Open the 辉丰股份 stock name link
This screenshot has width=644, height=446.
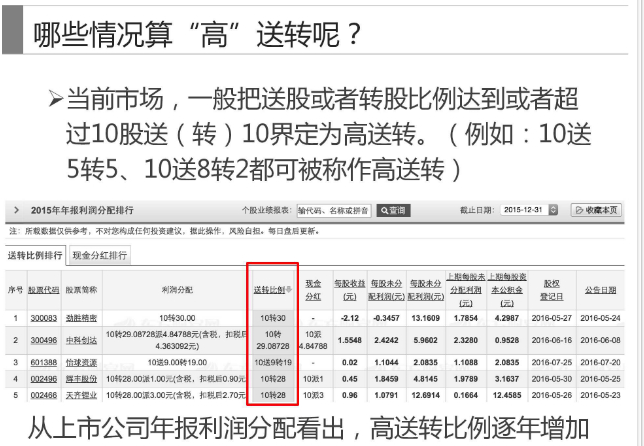tap(81, 379)
